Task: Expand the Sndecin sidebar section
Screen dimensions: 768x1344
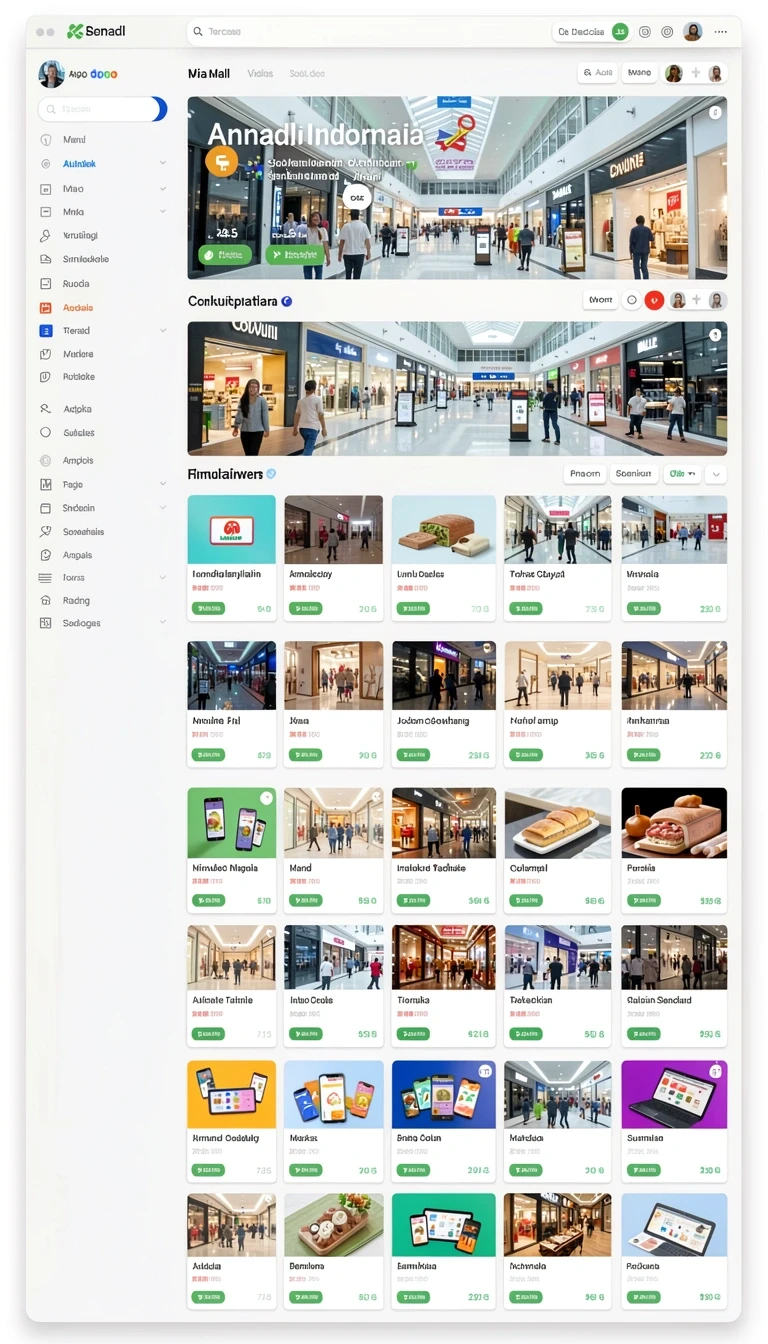Action: coord(163,508)
